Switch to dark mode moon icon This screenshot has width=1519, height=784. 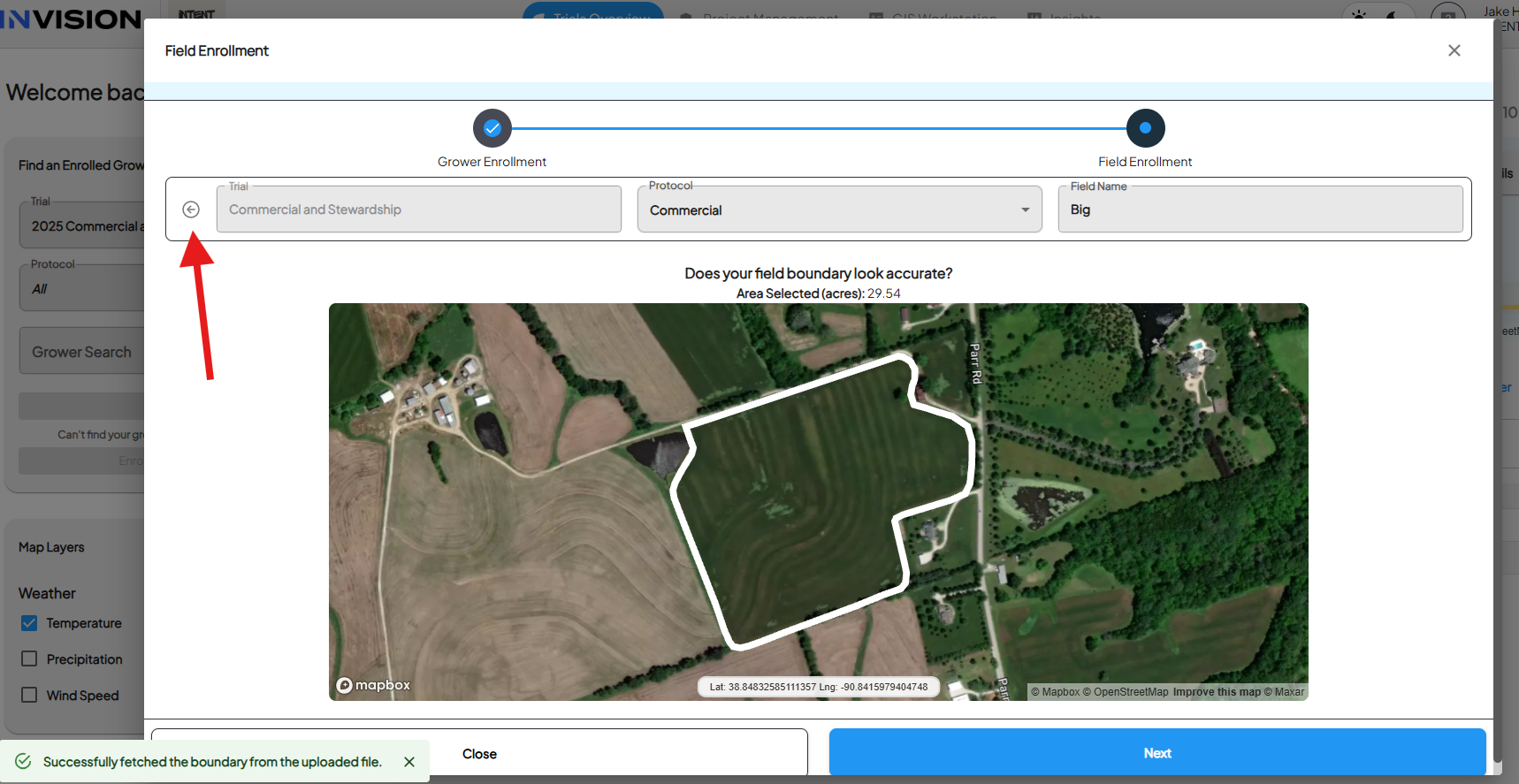1391,15
